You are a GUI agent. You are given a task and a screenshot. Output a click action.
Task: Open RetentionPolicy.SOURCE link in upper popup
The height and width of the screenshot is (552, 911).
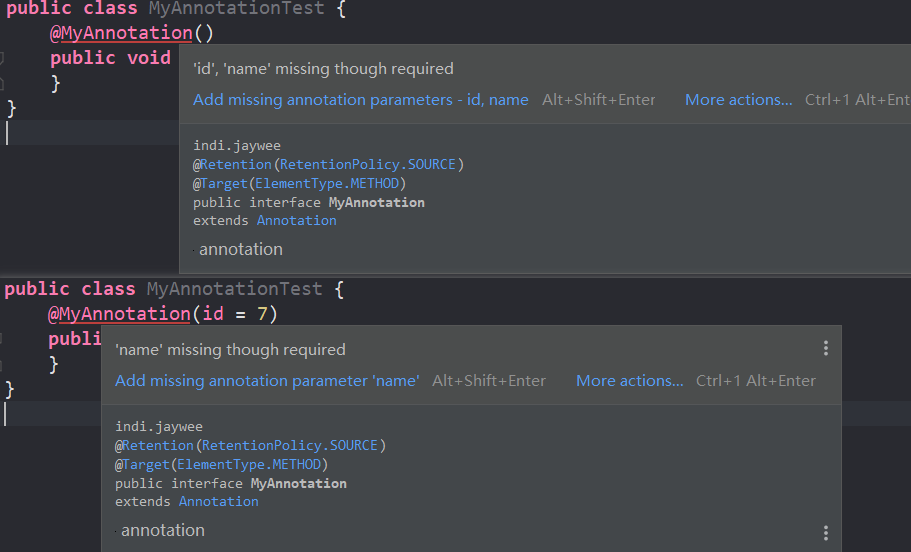click(x=369, y=164)
